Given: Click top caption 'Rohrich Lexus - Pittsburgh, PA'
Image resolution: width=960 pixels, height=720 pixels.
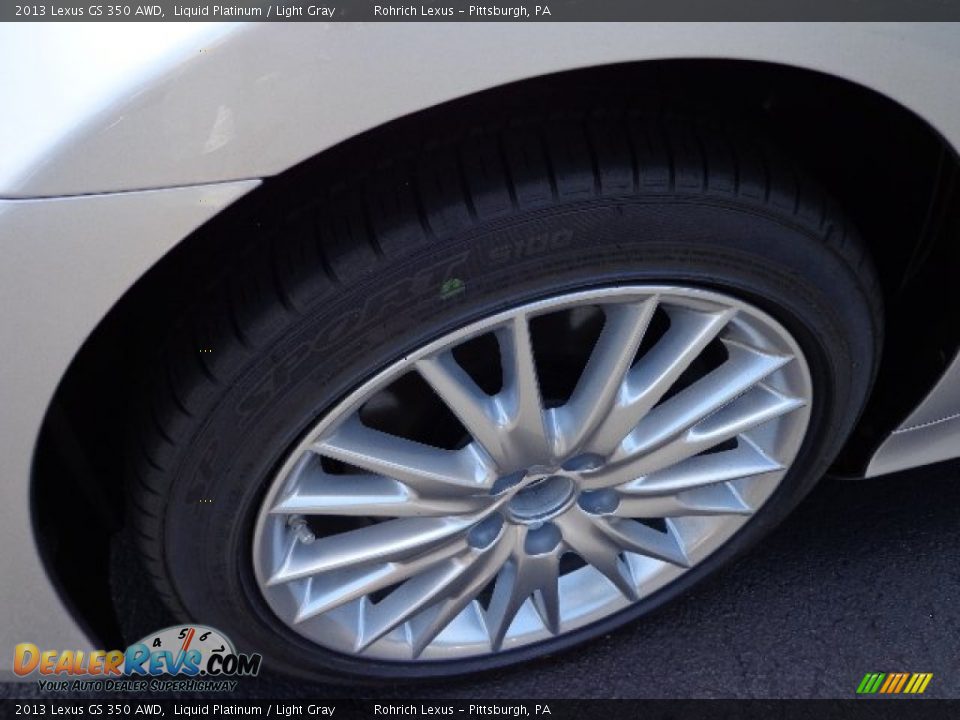Looking at the screenshot, I should coord(462,10).
